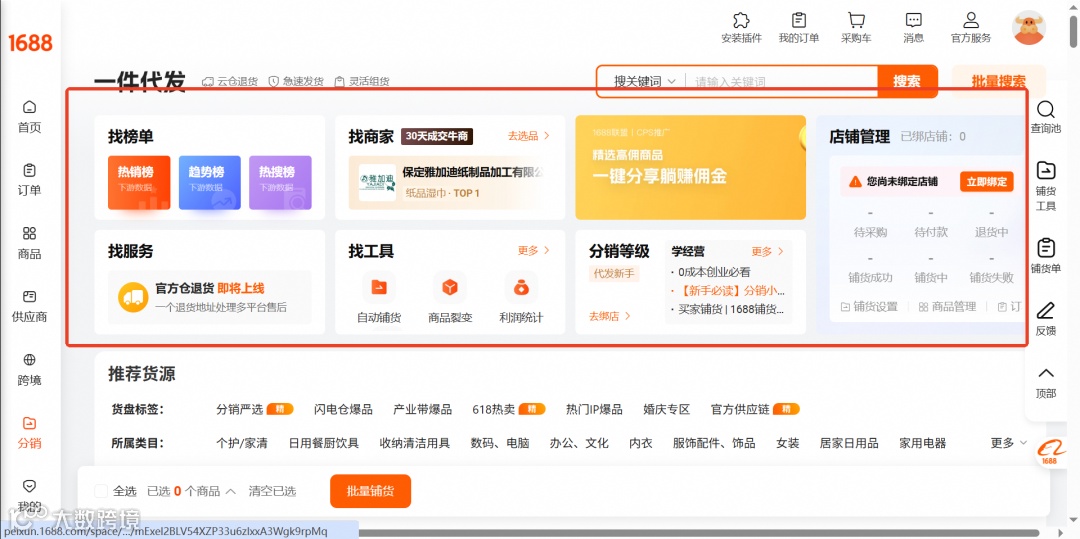Expand 搜关键词 search type dropdown
Image resolution: width=1080 pixels, height=539 pixels.
click(x=645, y=81)
